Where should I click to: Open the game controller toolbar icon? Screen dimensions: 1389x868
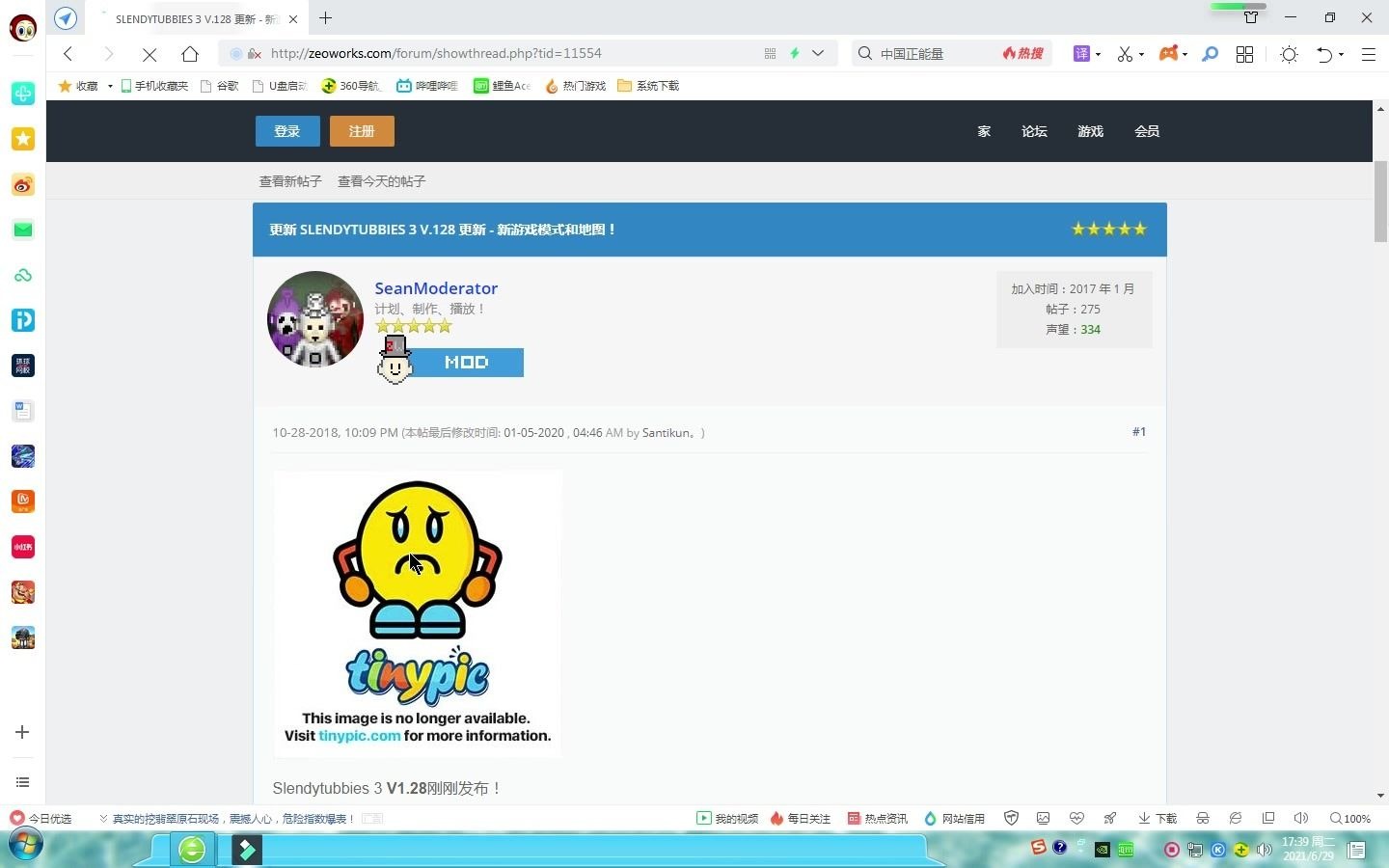point(1168,54)
